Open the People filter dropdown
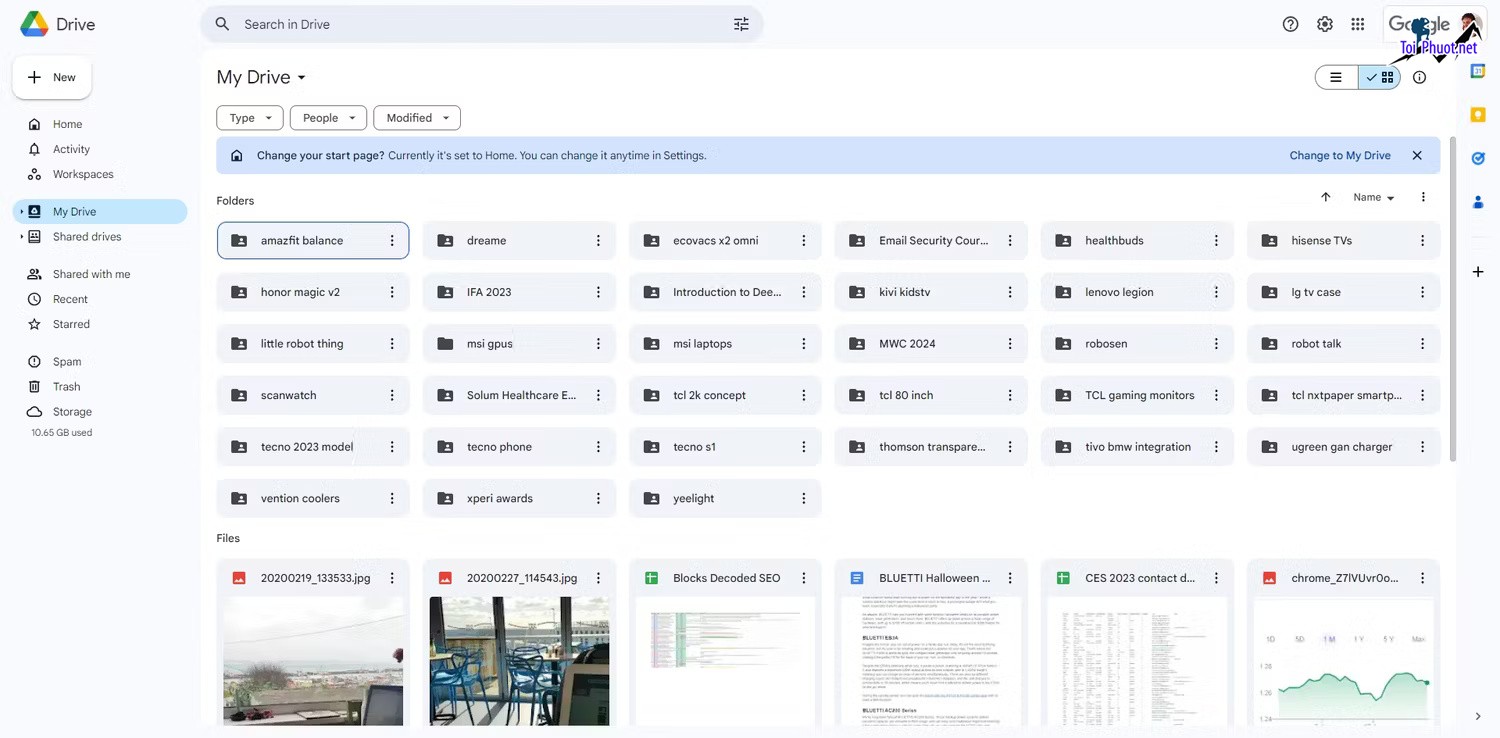 click(x=328, y=118)
